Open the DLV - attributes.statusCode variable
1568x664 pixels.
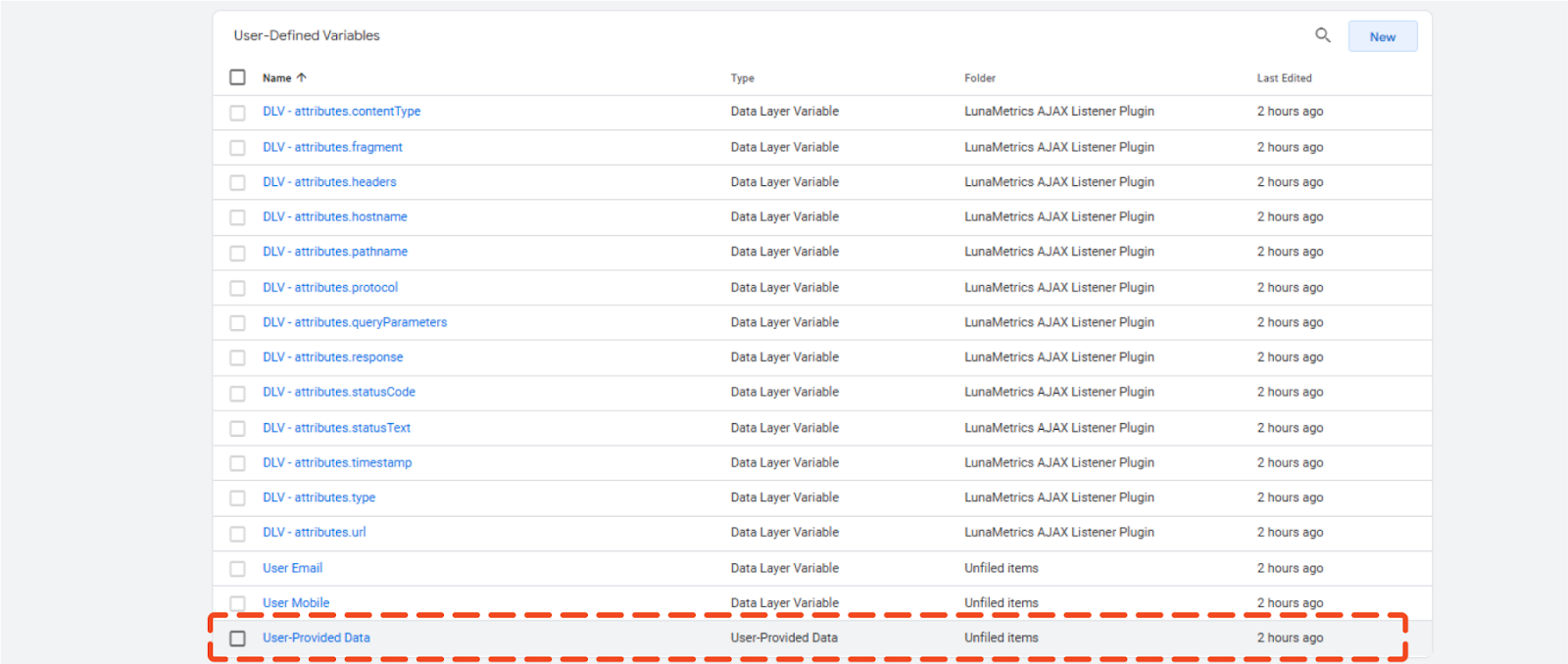(x=339, y=392)
